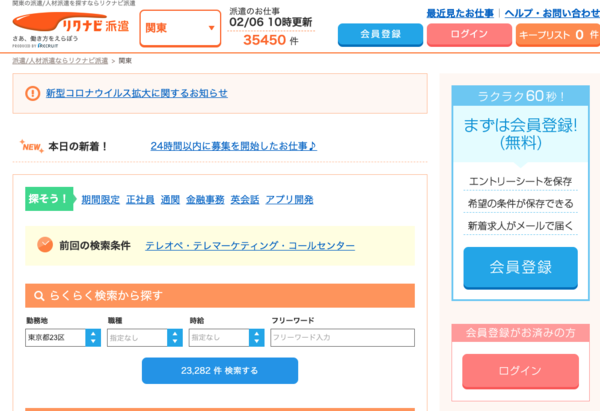Screen dimensions: 600x411
Task: Click the ラクラク60秒！ banner heading
Action: [520, 96]
